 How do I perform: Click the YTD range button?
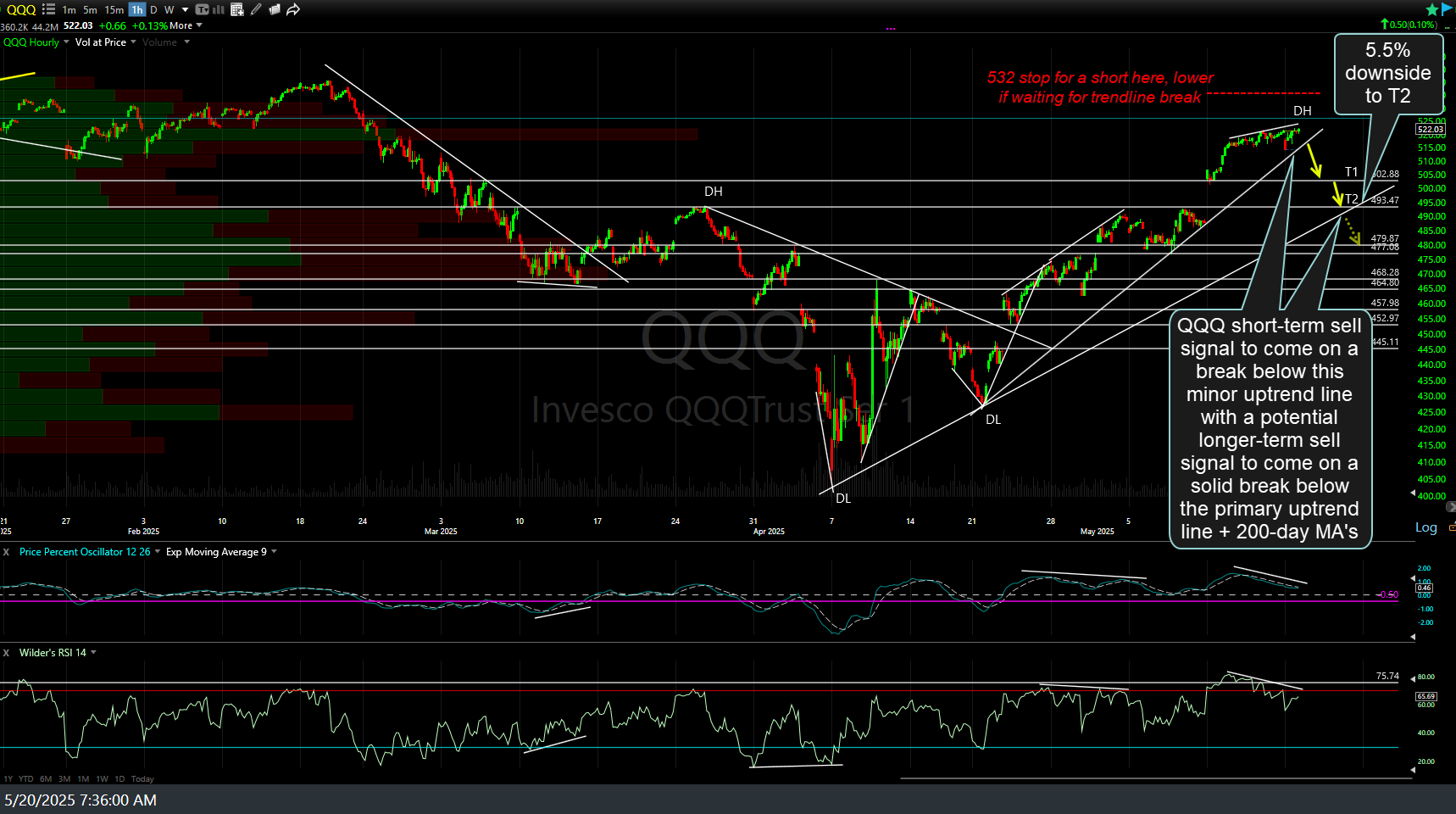point(25,778)
